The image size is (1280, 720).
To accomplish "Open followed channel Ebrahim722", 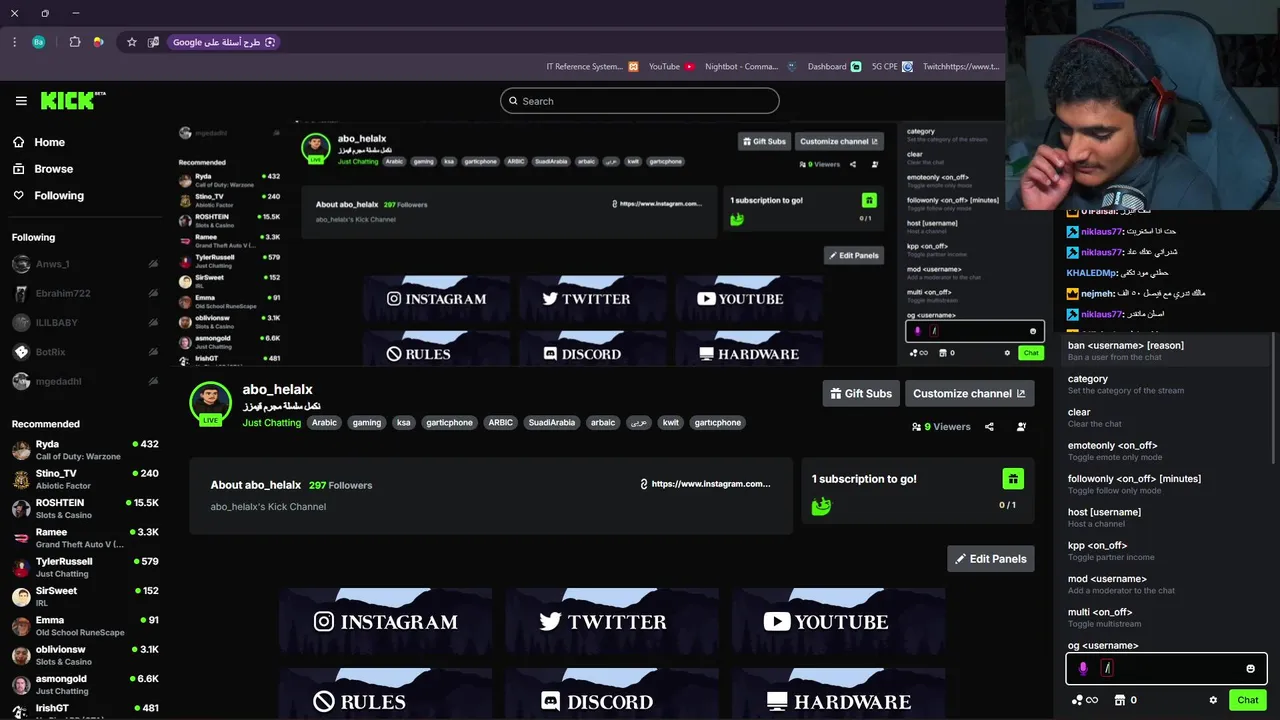I will [x=85, y=293].
